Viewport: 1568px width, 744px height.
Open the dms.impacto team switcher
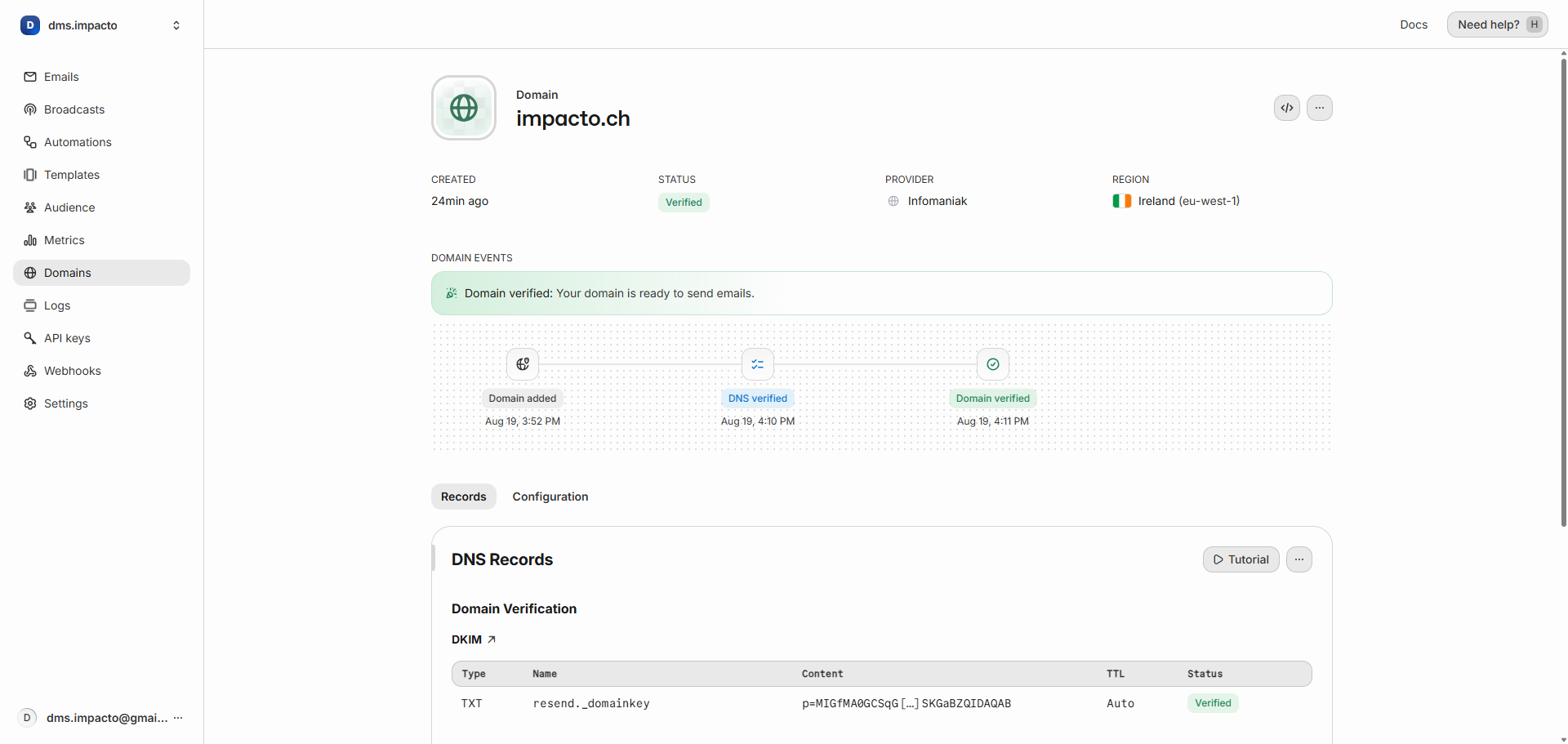click(101, 25)
